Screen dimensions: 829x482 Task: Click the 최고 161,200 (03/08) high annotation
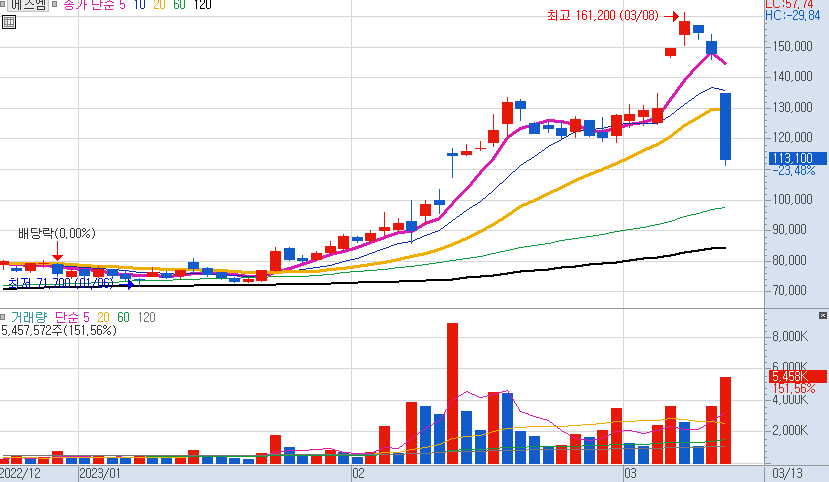pos(603,16)
